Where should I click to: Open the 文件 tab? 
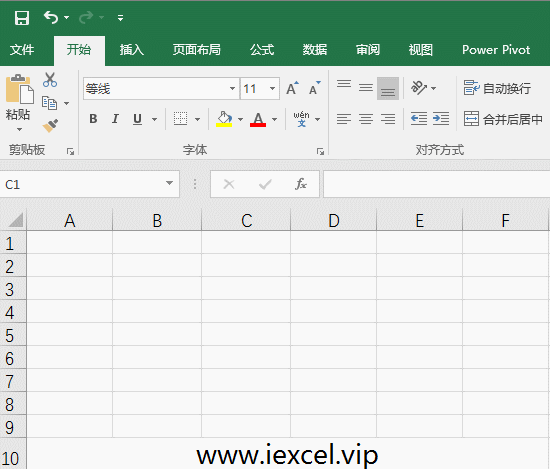[22, 50]
